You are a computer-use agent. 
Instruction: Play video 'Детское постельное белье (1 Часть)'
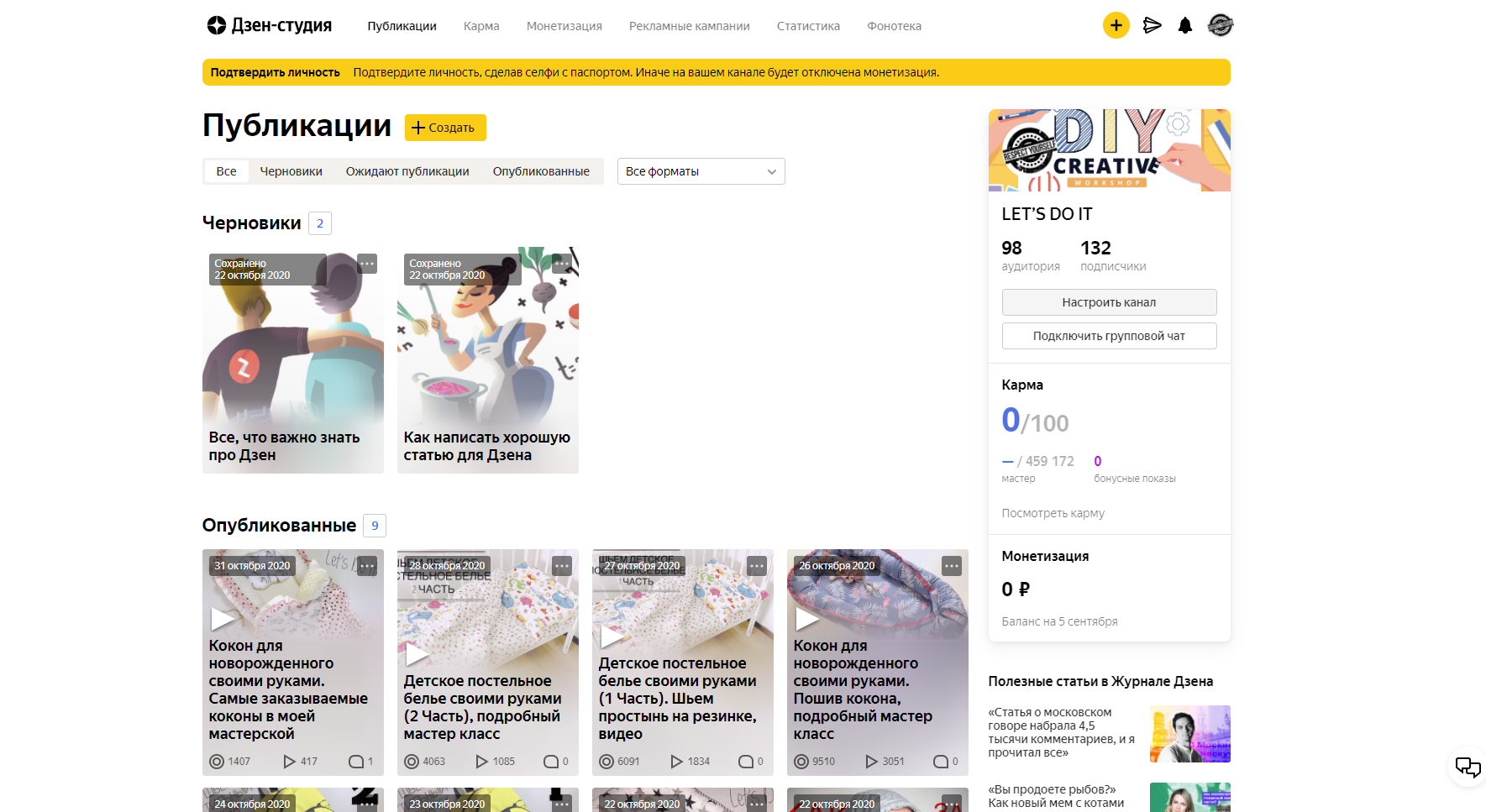pyautogui.click(x=612, y=637)
